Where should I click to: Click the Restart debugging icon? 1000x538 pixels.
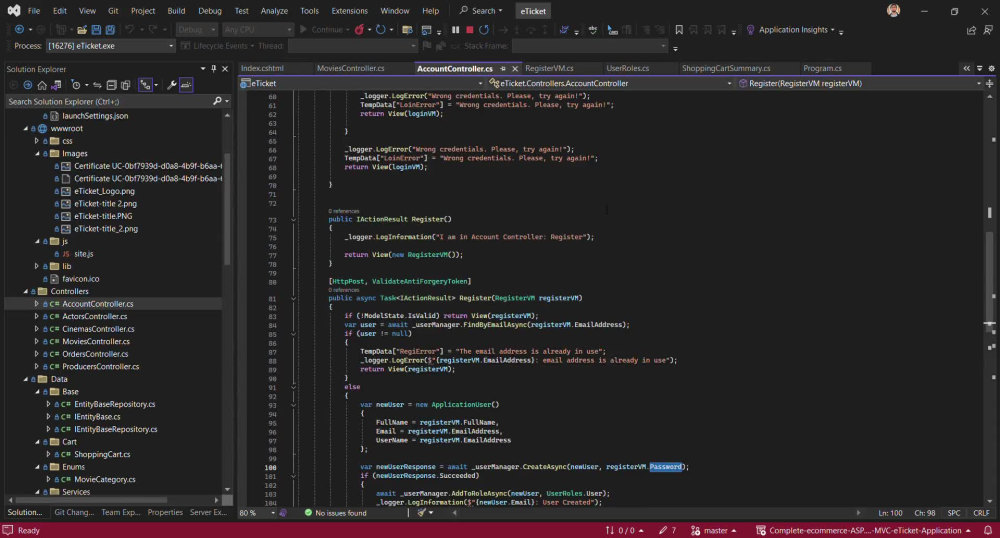coord(484,29)
